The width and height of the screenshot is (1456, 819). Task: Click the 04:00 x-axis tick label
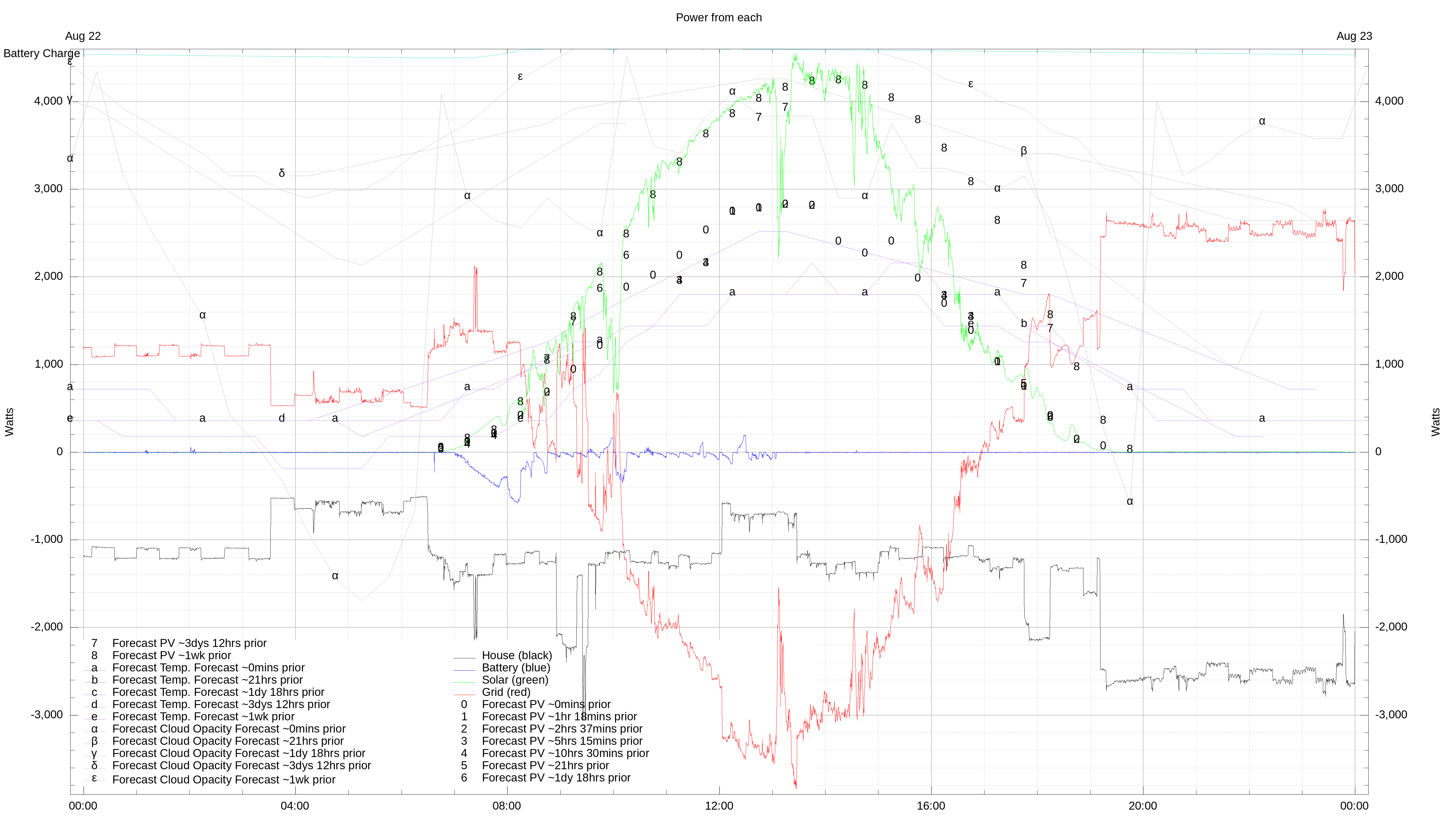coord(295,806)
